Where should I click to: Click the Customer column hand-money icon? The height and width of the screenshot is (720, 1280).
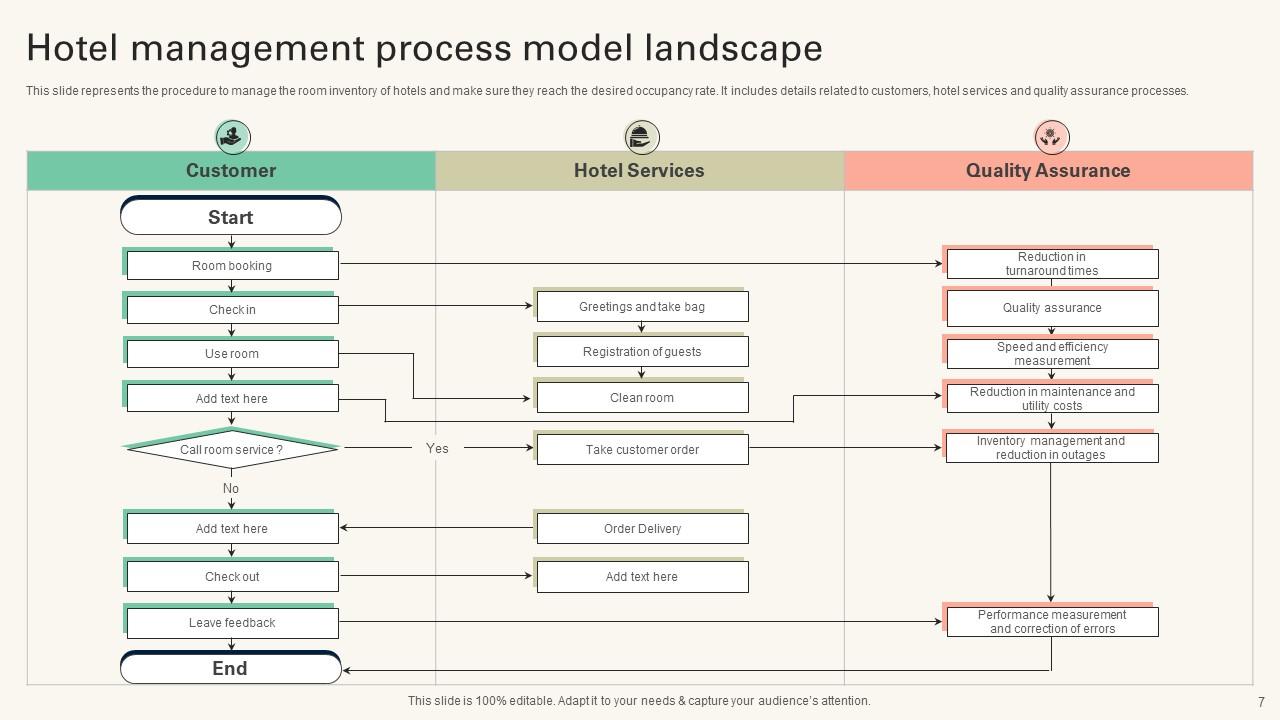233,136
